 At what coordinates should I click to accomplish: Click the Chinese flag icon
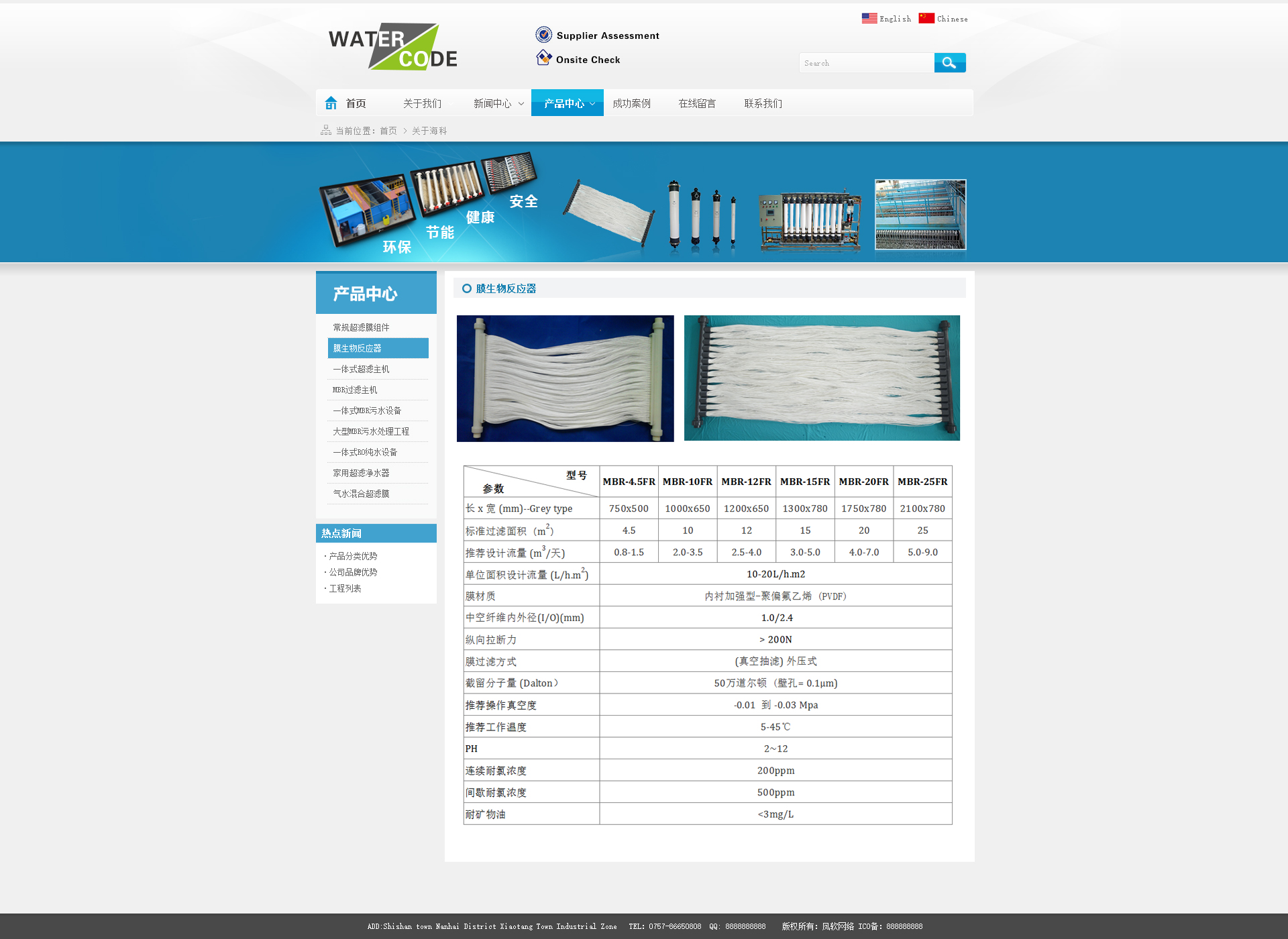(x=926, y=18)
